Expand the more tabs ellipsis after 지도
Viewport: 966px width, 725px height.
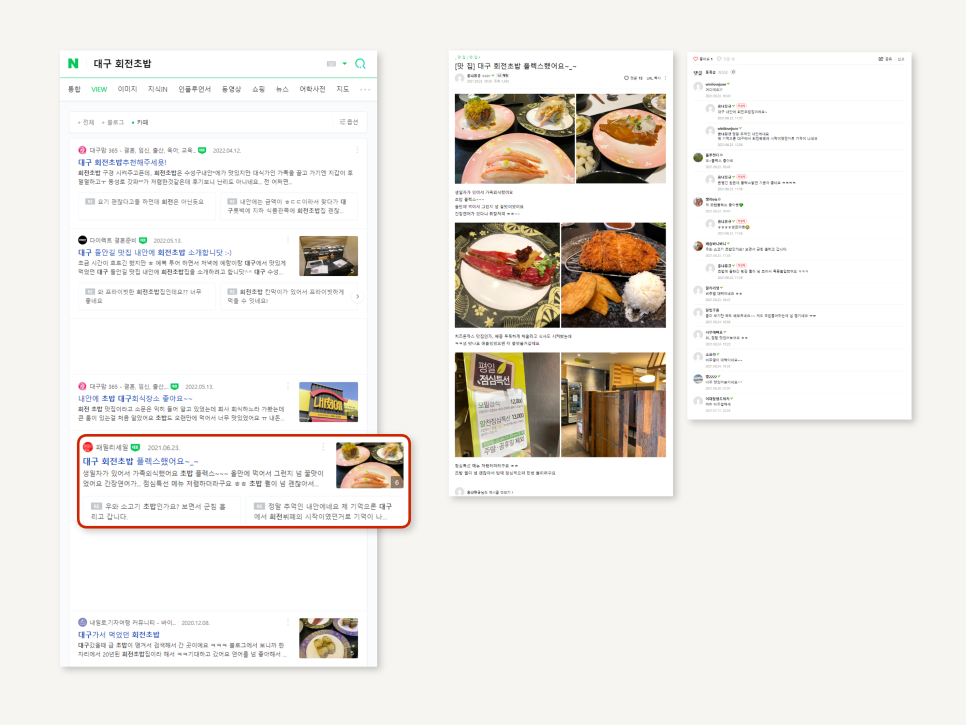pos(365,90)
